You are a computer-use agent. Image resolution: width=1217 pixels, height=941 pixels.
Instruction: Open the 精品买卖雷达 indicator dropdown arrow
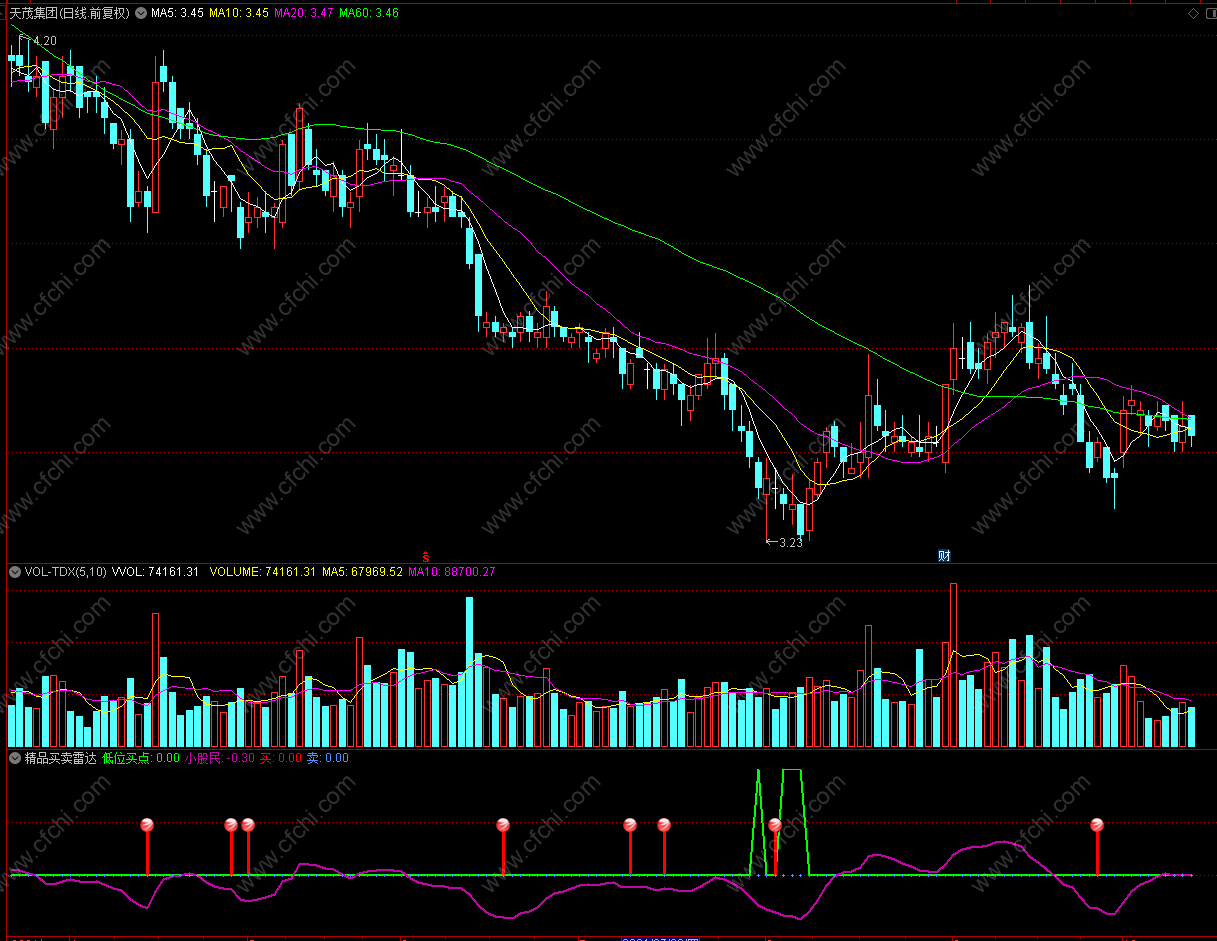[x=15, y=758]
